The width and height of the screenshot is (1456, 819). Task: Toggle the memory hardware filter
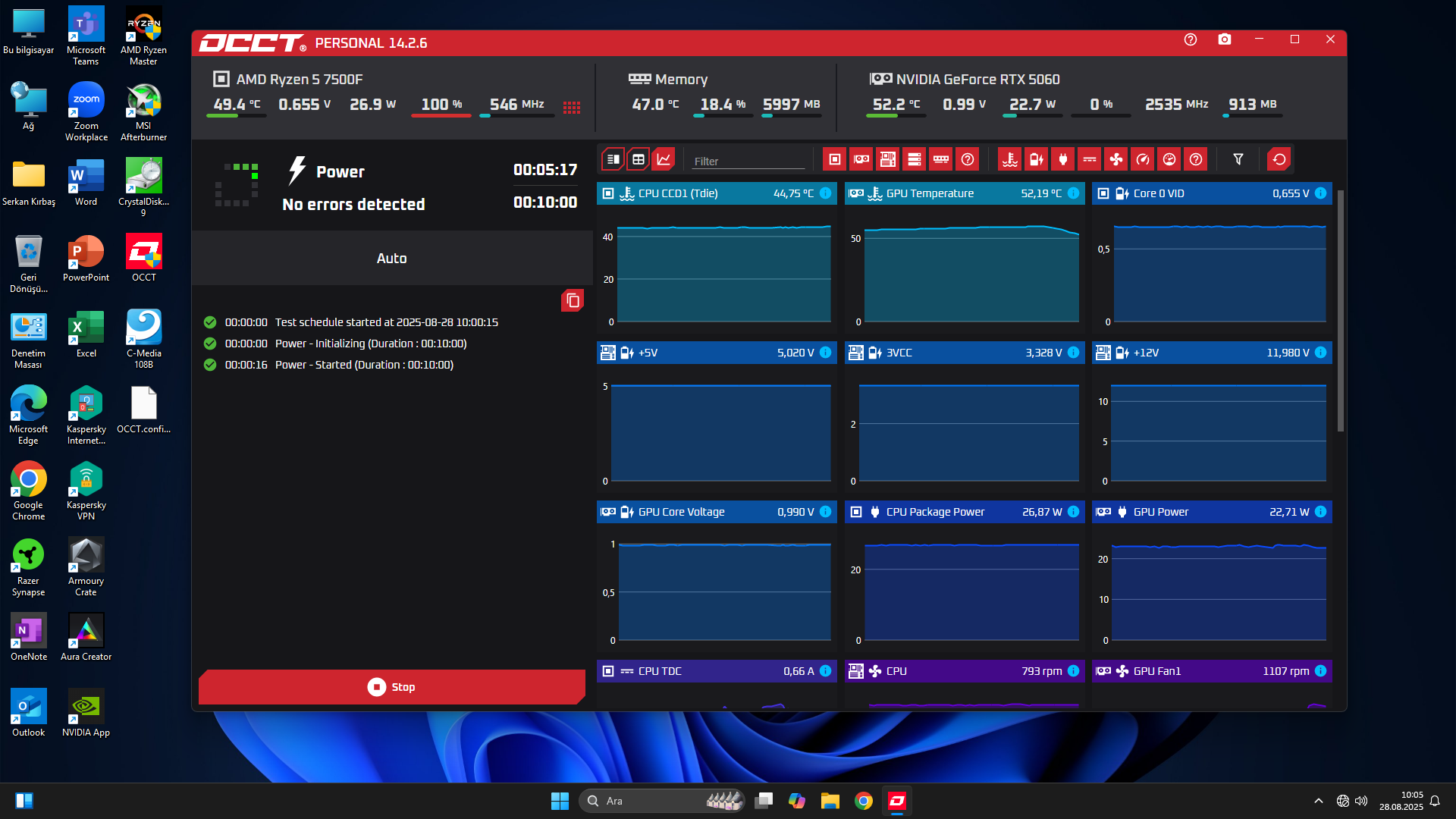pos(940,159)
